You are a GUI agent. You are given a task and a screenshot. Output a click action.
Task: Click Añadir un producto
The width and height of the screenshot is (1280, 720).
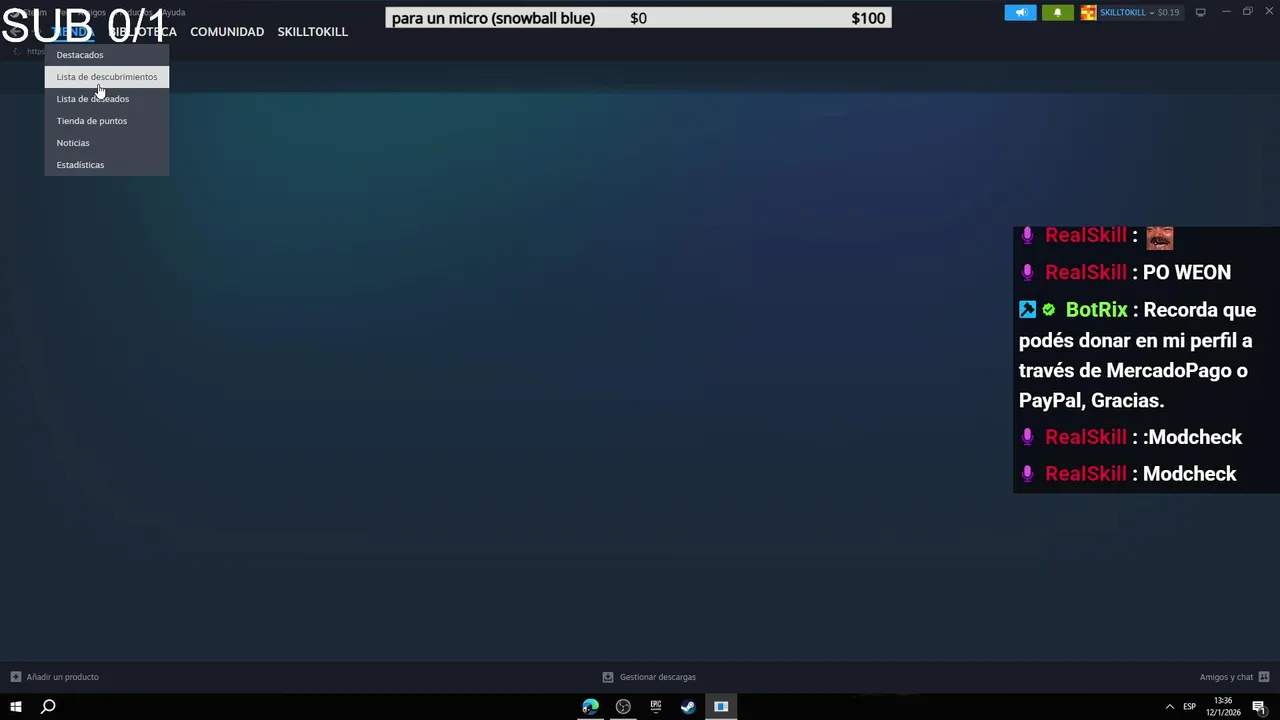point(62,677)
